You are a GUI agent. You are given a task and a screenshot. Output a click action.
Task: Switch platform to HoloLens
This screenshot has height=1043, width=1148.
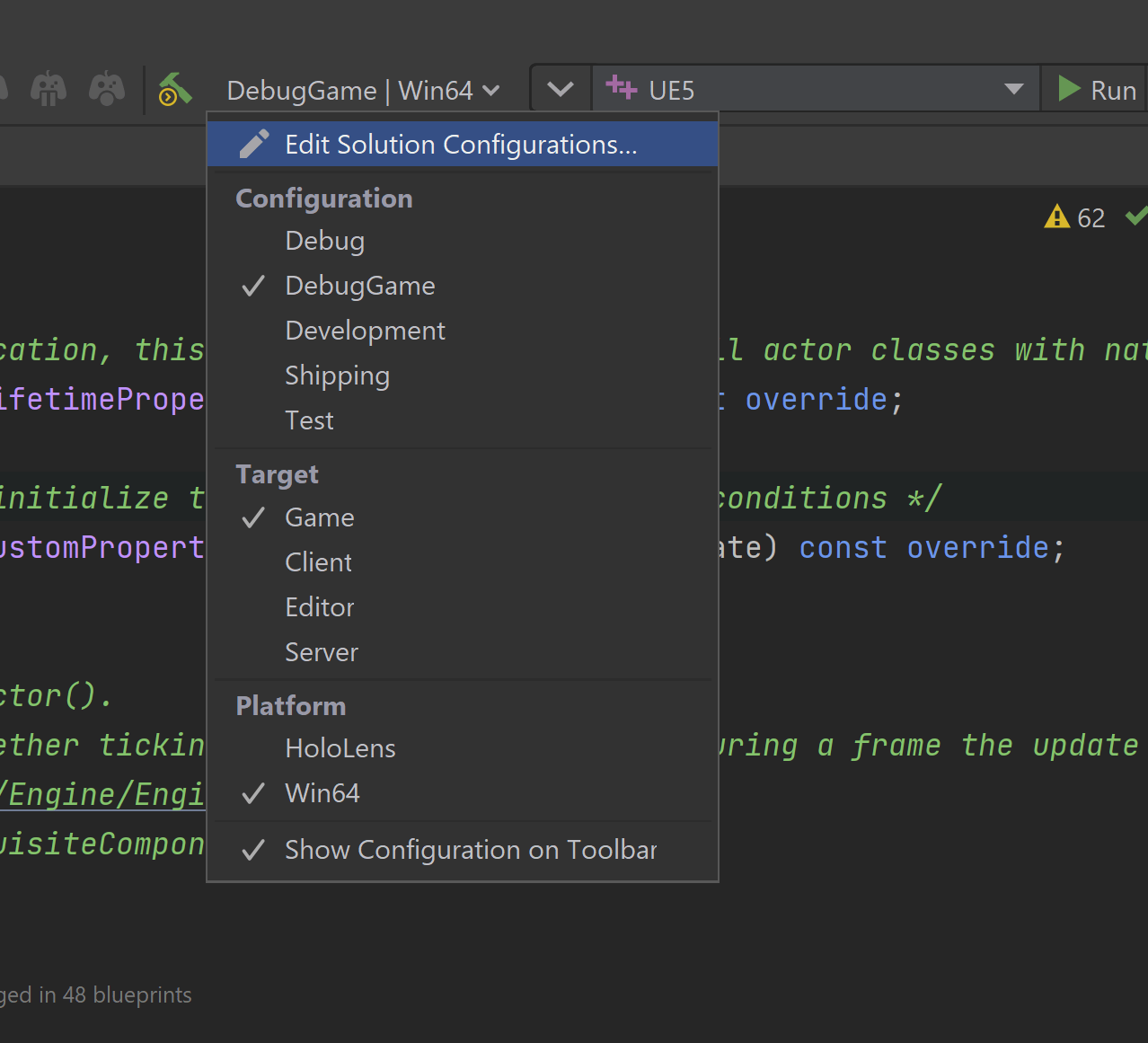click(340, 748)
